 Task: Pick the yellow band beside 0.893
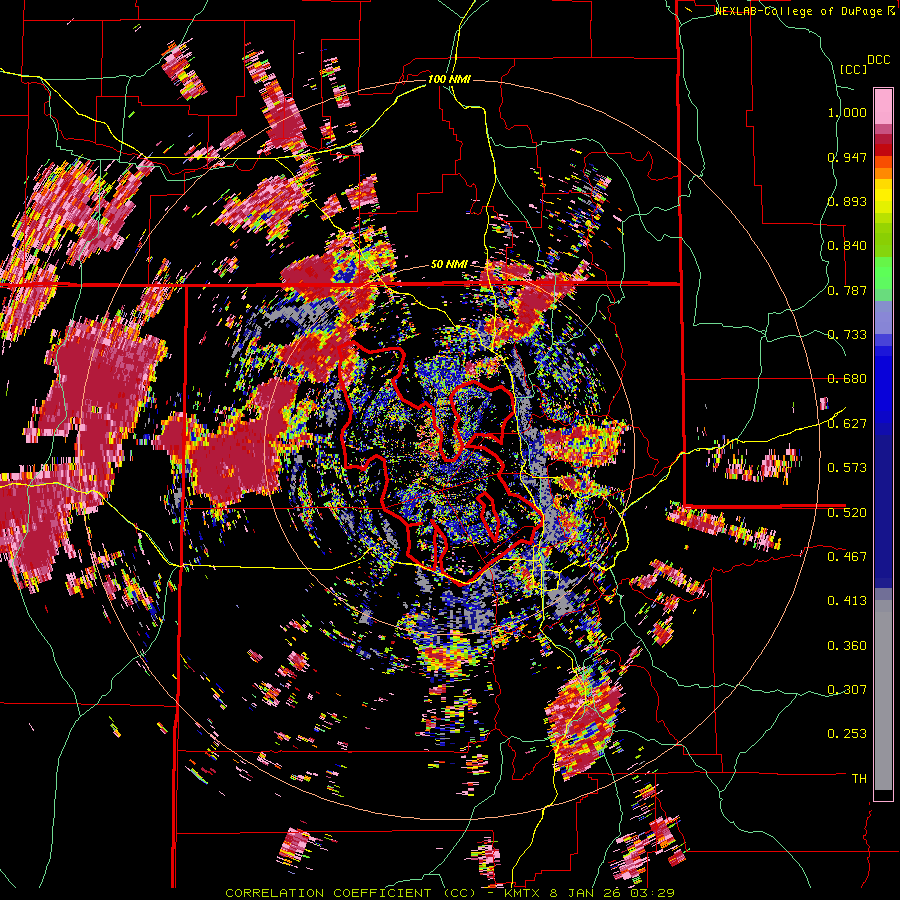pyautogui.click(x=883, y=197)
